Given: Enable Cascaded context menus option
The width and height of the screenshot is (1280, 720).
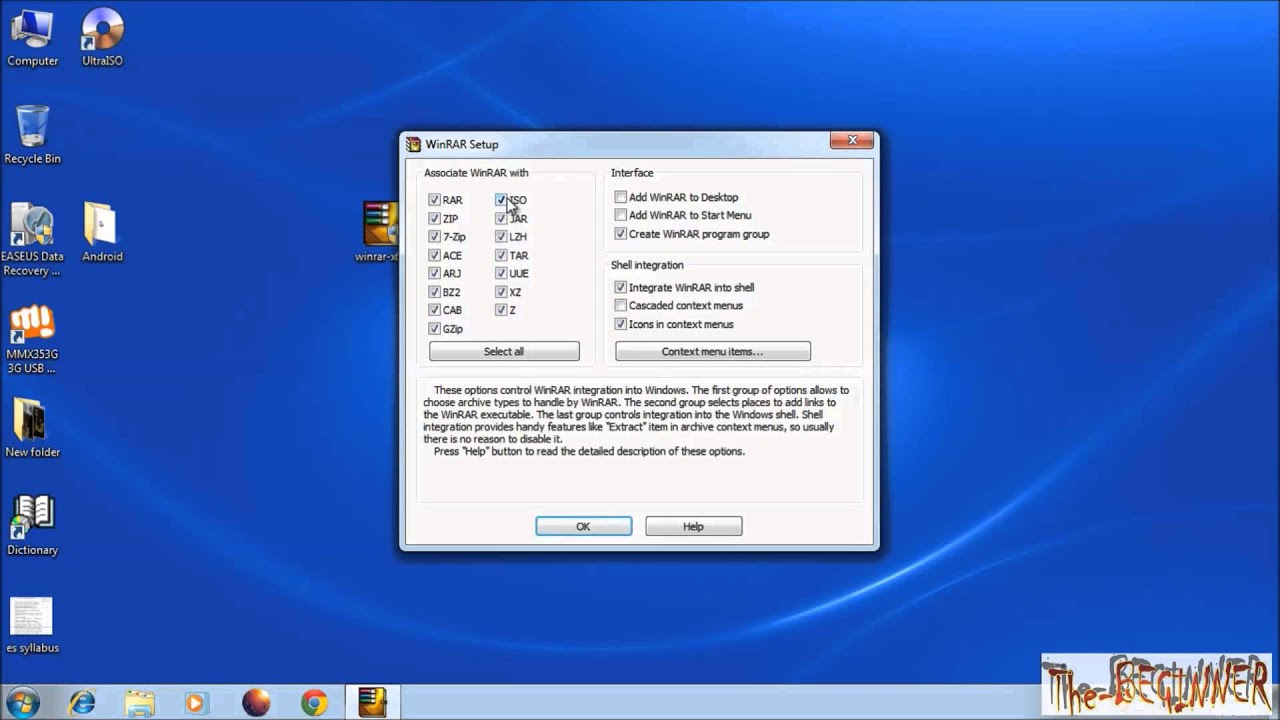Looking at the screenshot, I should point(621,305).
